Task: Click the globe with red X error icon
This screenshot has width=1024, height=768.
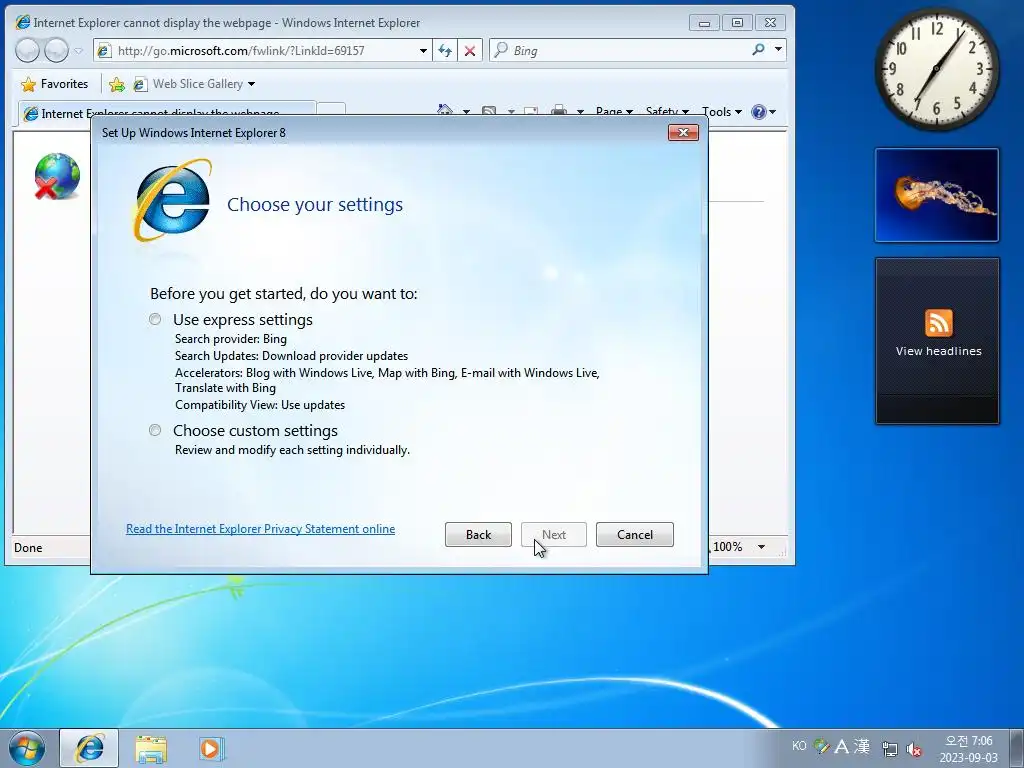Action: pos(57,176)
